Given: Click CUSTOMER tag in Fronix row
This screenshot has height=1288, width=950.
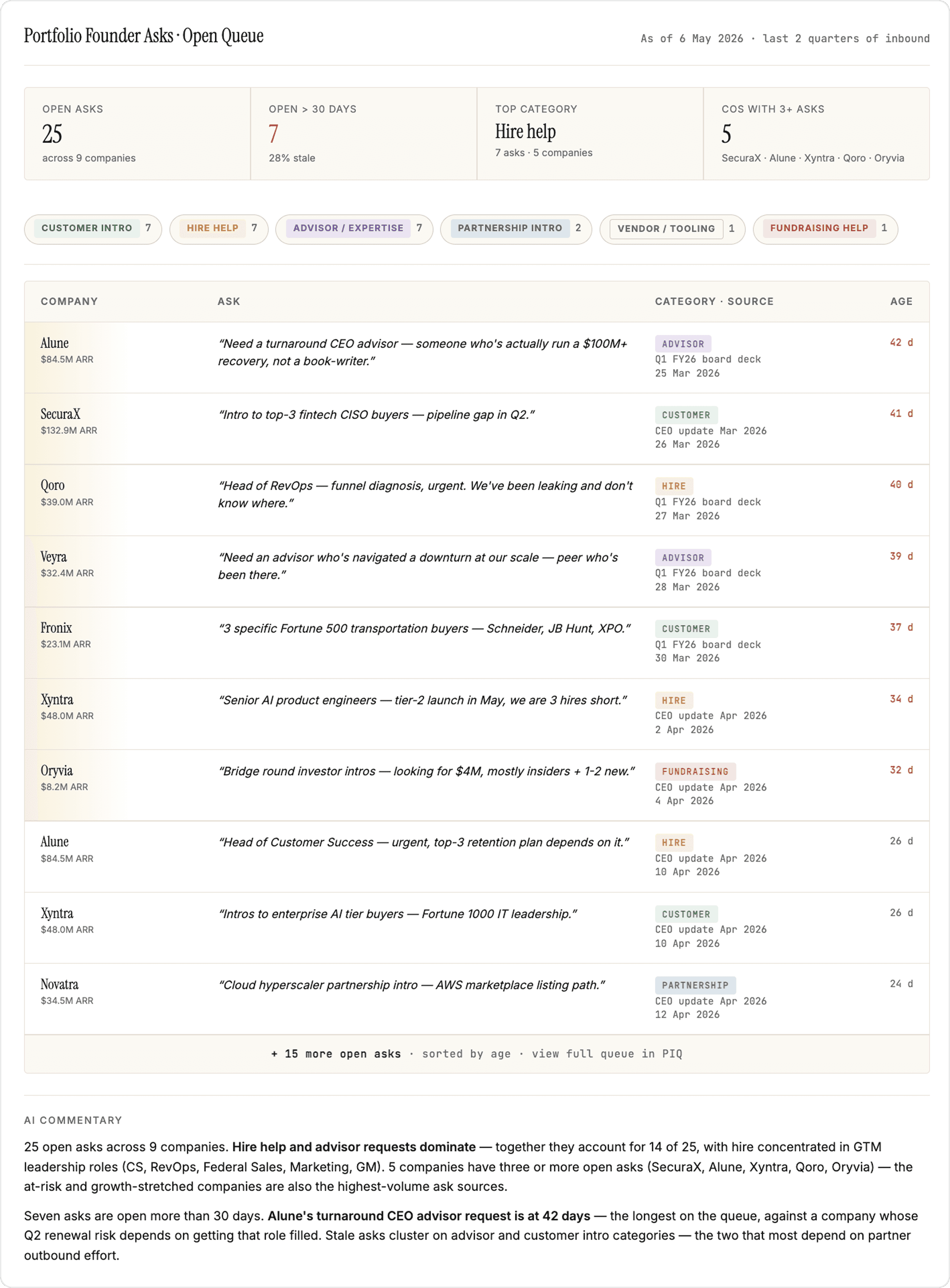Looking at the screenshot, I should point(686,629).
